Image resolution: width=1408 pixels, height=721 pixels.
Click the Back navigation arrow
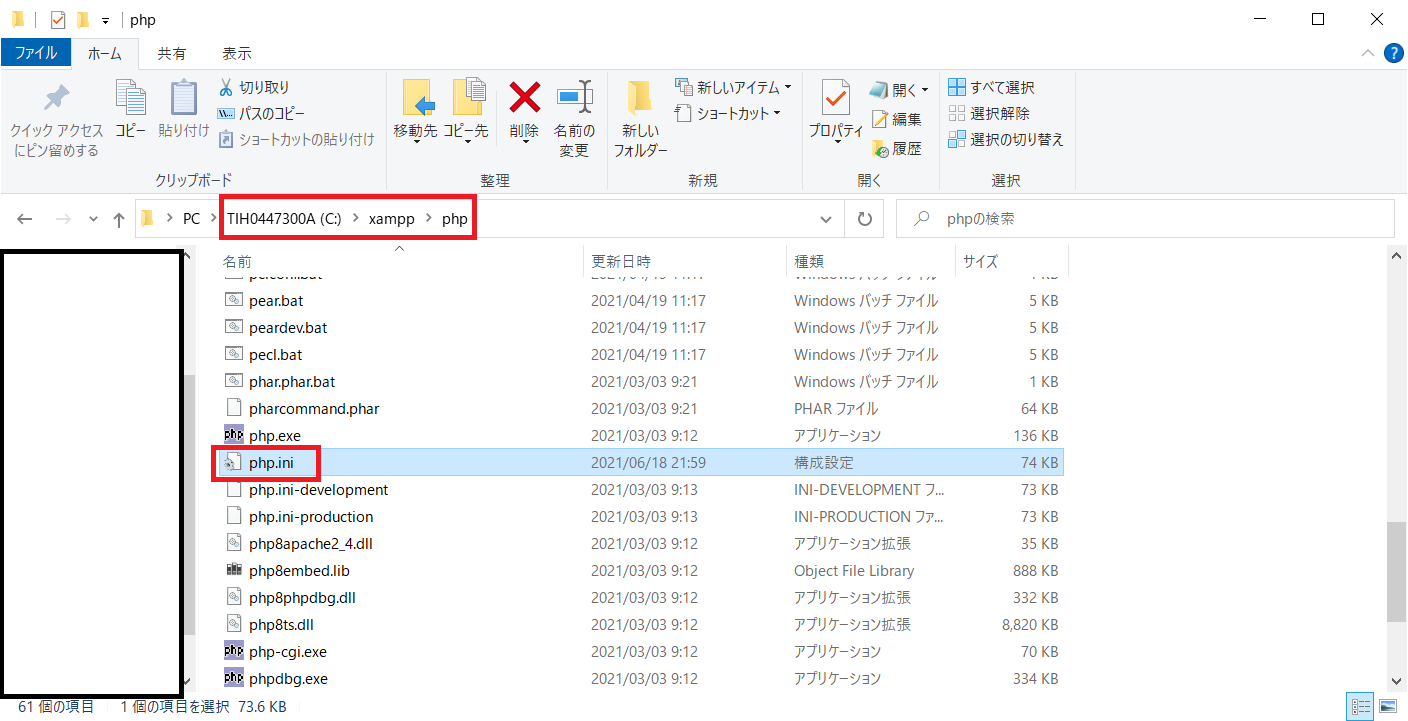(x=25, y=219)
